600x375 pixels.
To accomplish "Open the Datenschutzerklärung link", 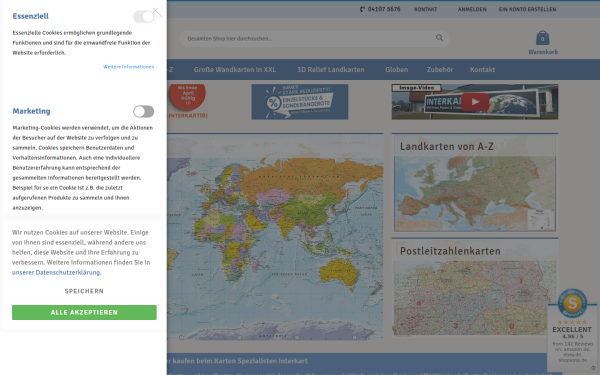I will click(56, 272).
